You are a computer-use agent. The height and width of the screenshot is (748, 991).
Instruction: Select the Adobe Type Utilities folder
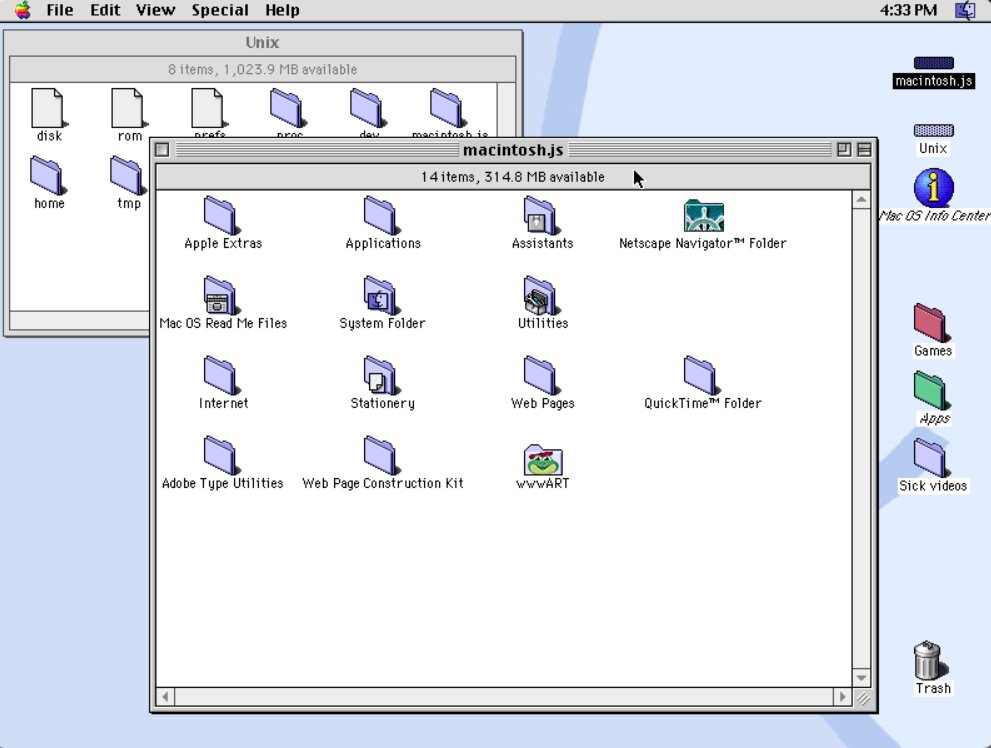(220, 455)
